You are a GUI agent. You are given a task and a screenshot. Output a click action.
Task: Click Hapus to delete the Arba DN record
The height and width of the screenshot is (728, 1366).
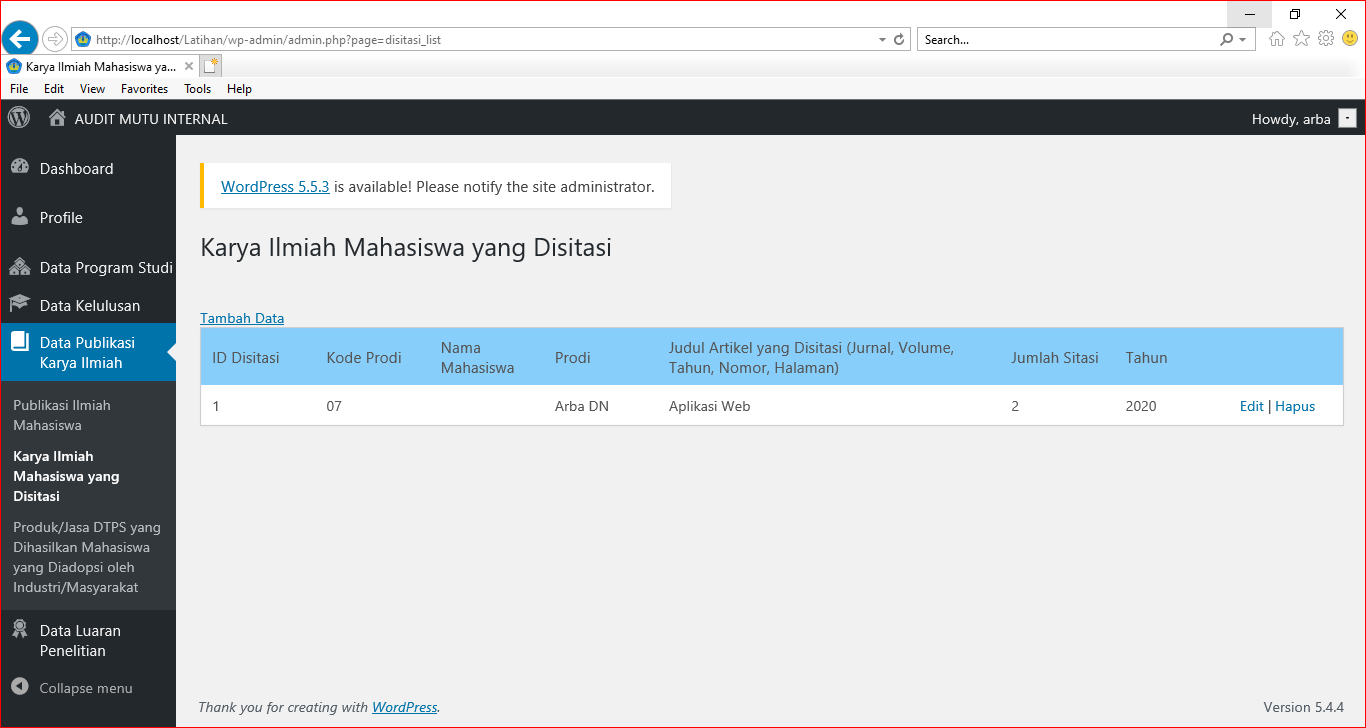click(1295, 406)
